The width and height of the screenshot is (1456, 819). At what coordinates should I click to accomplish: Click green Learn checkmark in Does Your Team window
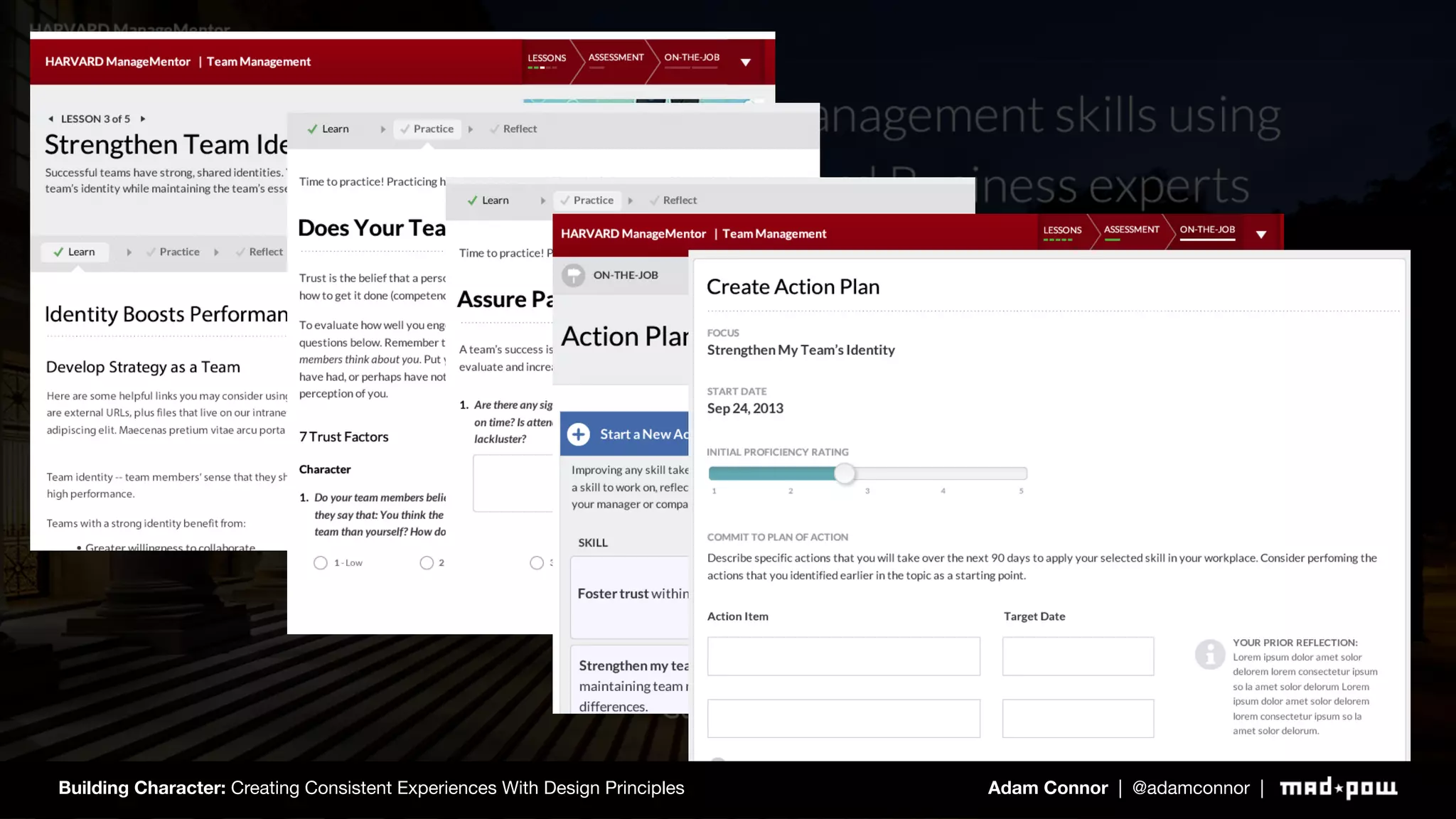click(x=312, y=129)
